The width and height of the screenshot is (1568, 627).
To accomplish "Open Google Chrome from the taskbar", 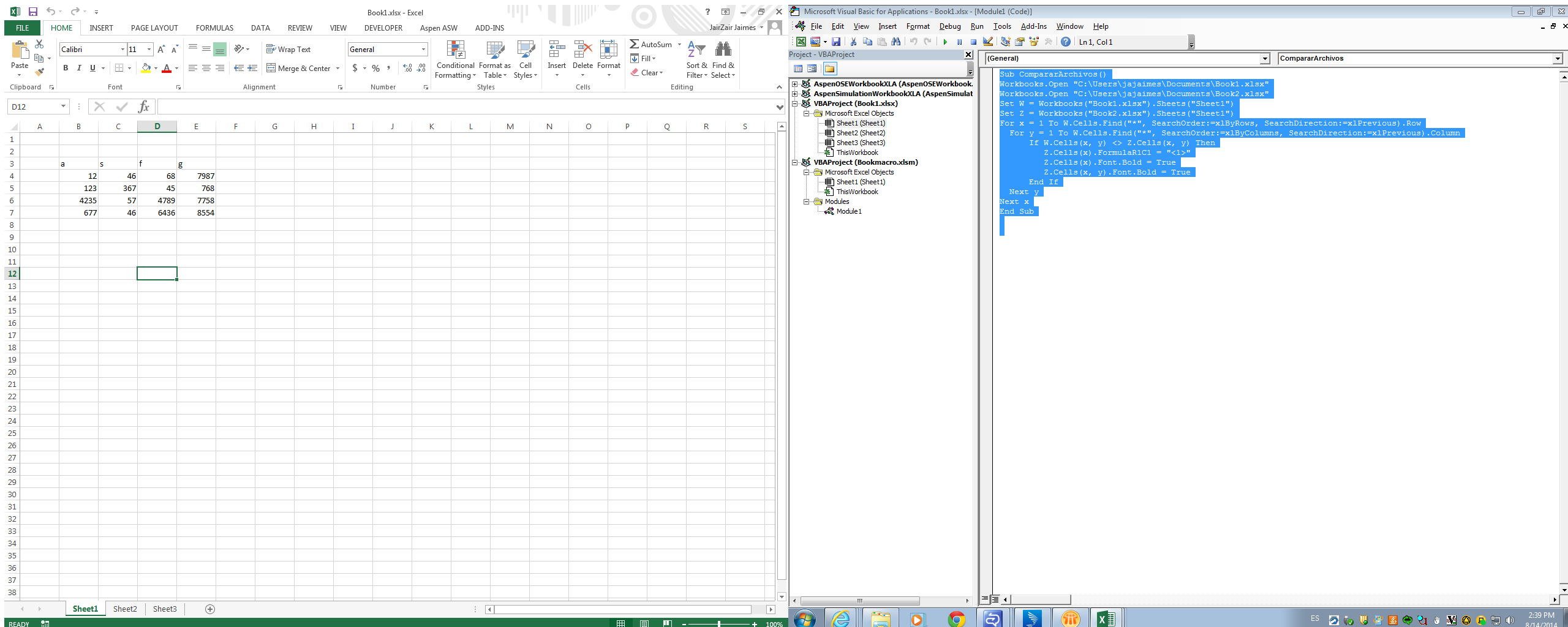I will (956, 619).
